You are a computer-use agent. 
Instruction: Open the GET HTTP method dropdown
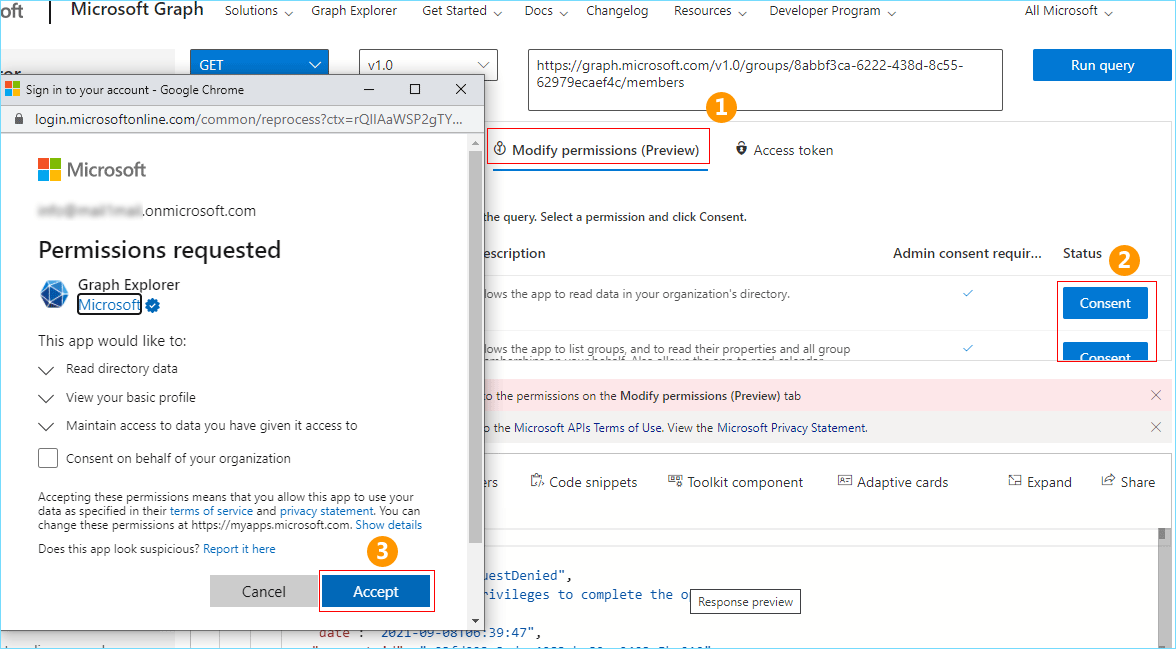pos(259,65)
